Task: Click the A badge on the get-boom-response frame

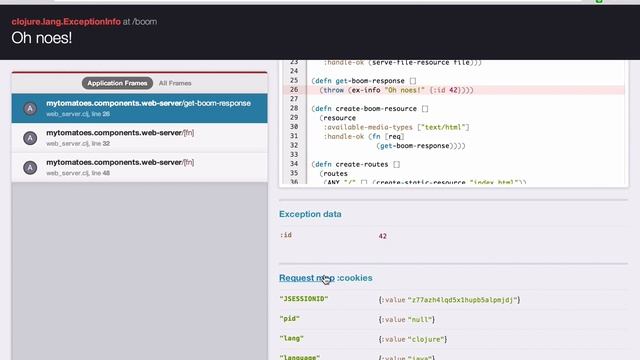Action: [x=30, y=109]
